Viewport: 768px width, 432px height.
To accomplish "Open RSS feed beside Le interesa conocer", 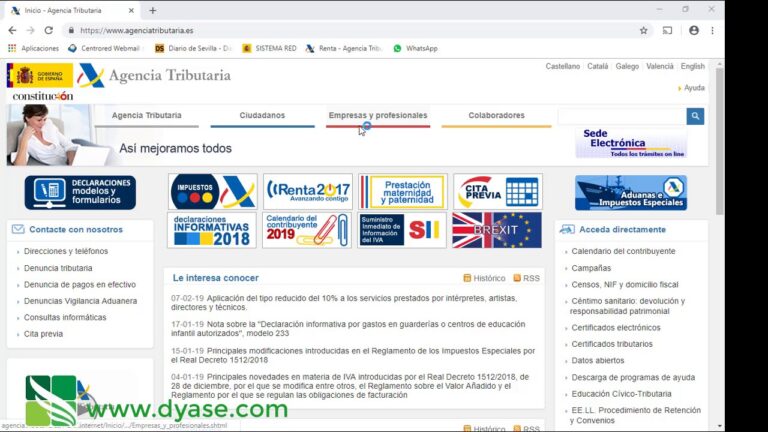I will [527, 278].
